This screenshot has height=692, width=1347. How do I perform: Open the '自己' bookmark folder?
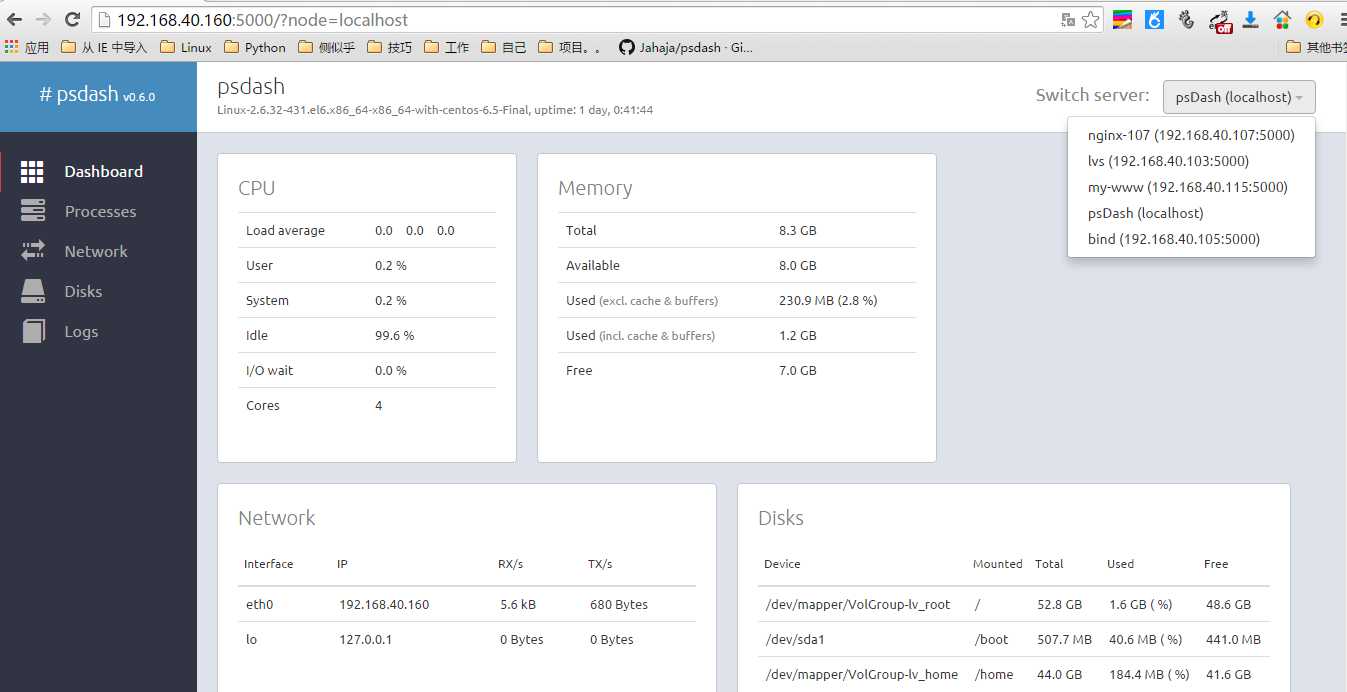[x=504, y=47]
